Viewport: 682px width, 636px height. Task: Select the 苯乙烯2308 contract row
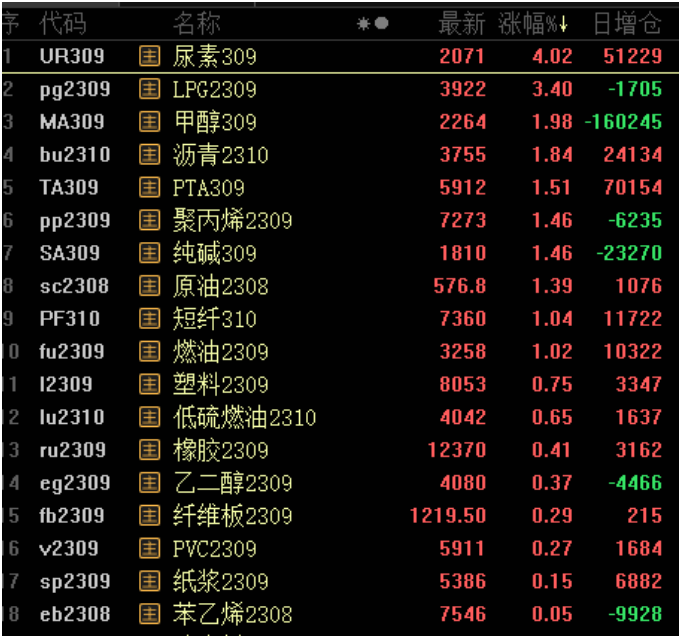click(x=232, y=614)
